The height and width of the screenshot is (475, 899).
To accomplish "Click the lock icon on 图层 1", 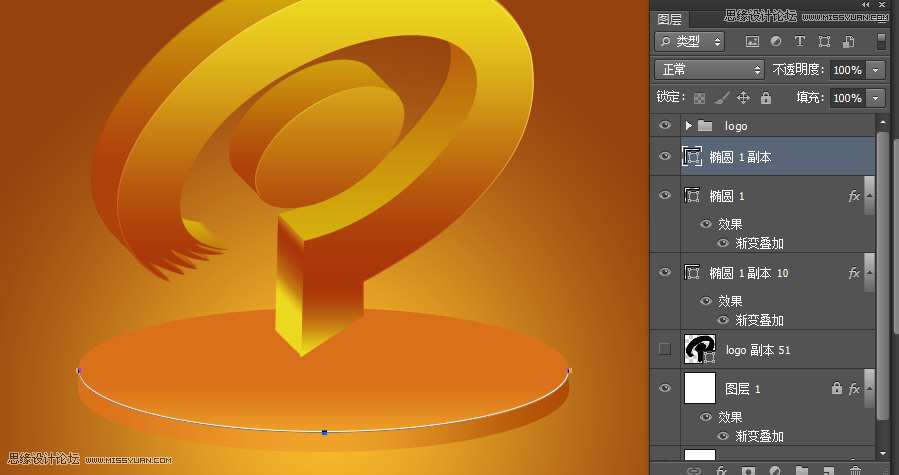I will (837, 388).
